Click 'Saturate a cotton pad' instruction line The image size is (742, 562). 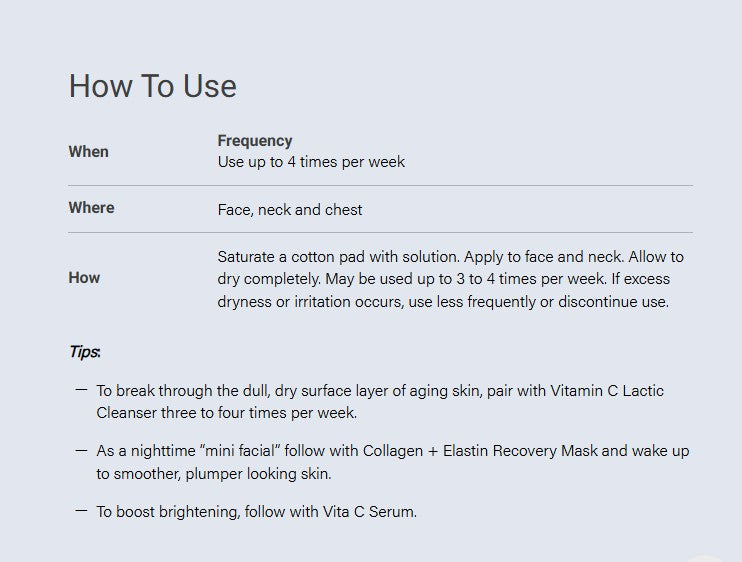pos(450,256)
